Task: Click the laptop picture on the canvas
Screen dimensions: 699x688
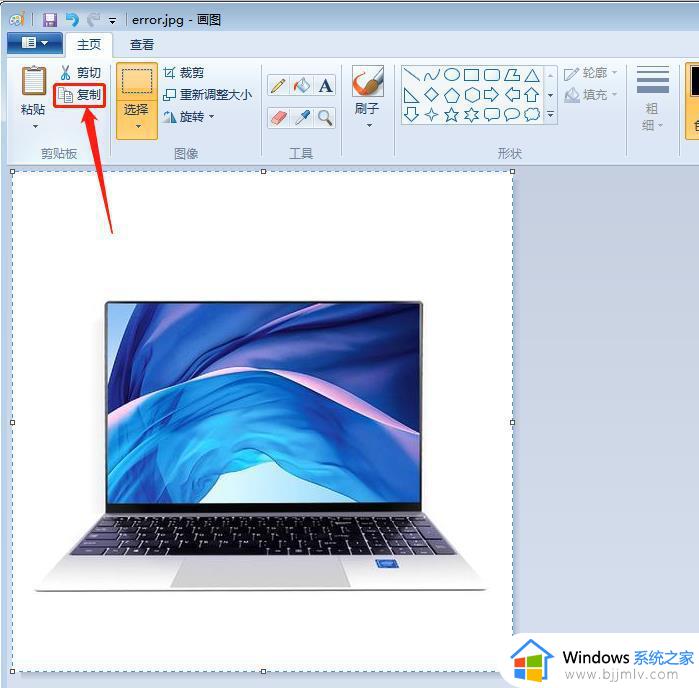Action: coord(261,446)
